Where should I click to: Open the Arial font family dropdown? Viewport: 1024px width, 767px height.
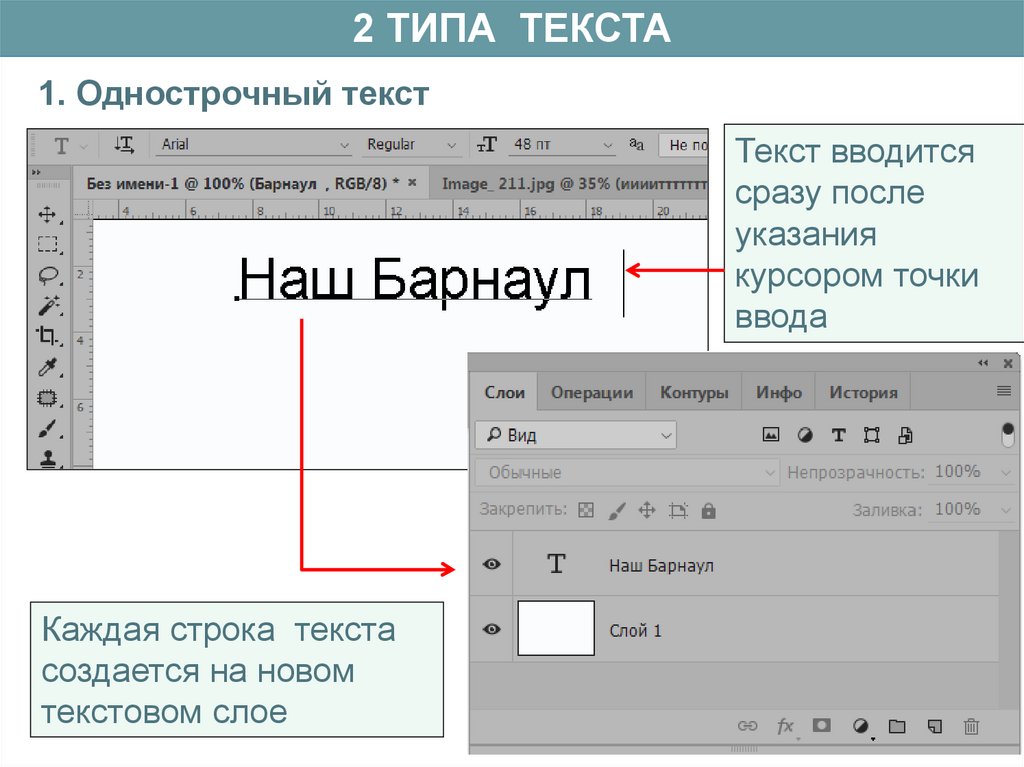[x=255, y=145]
